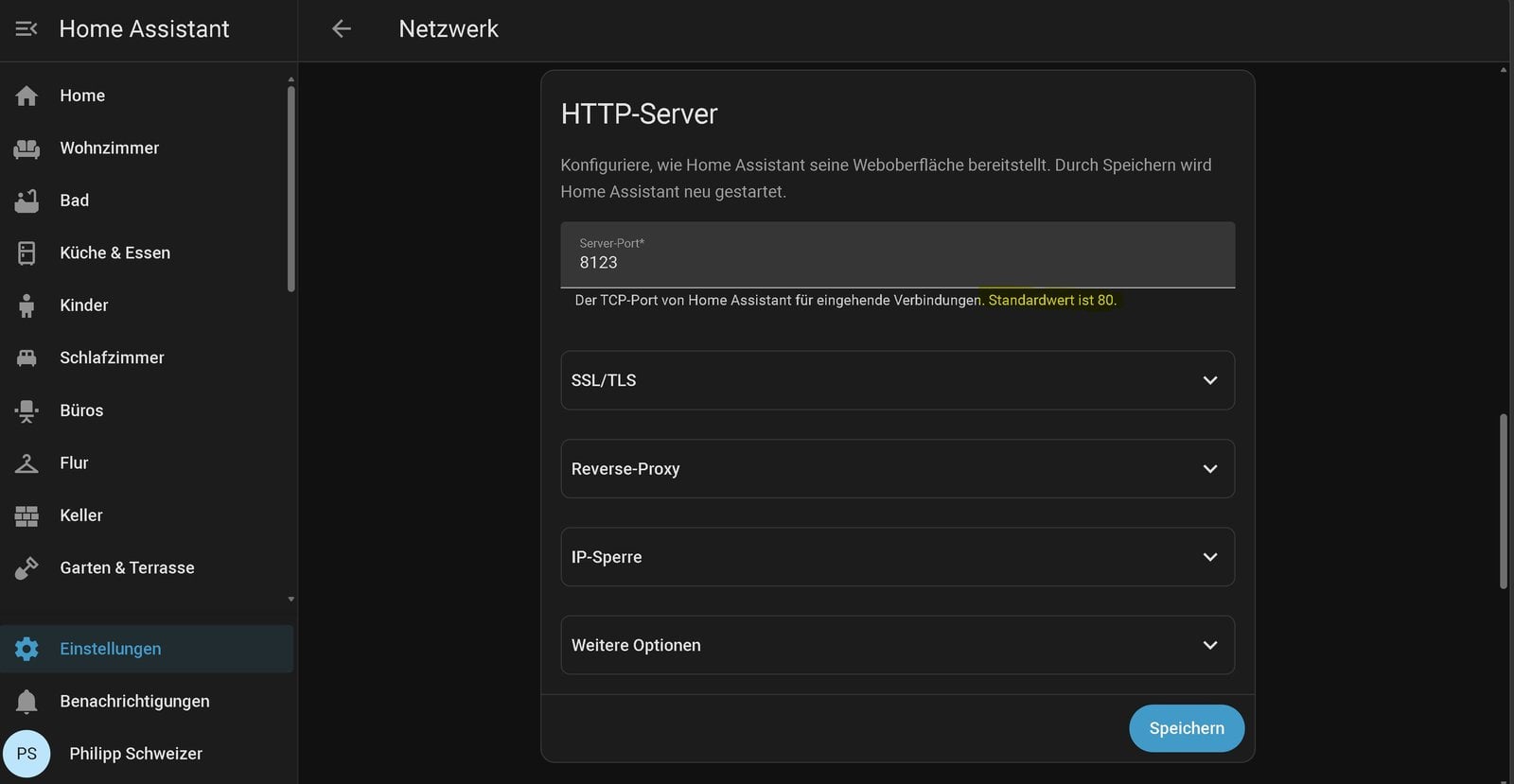This screenshot has height=784, width=1514.
Task: Go back with the arrow icon
Action: 342,28
